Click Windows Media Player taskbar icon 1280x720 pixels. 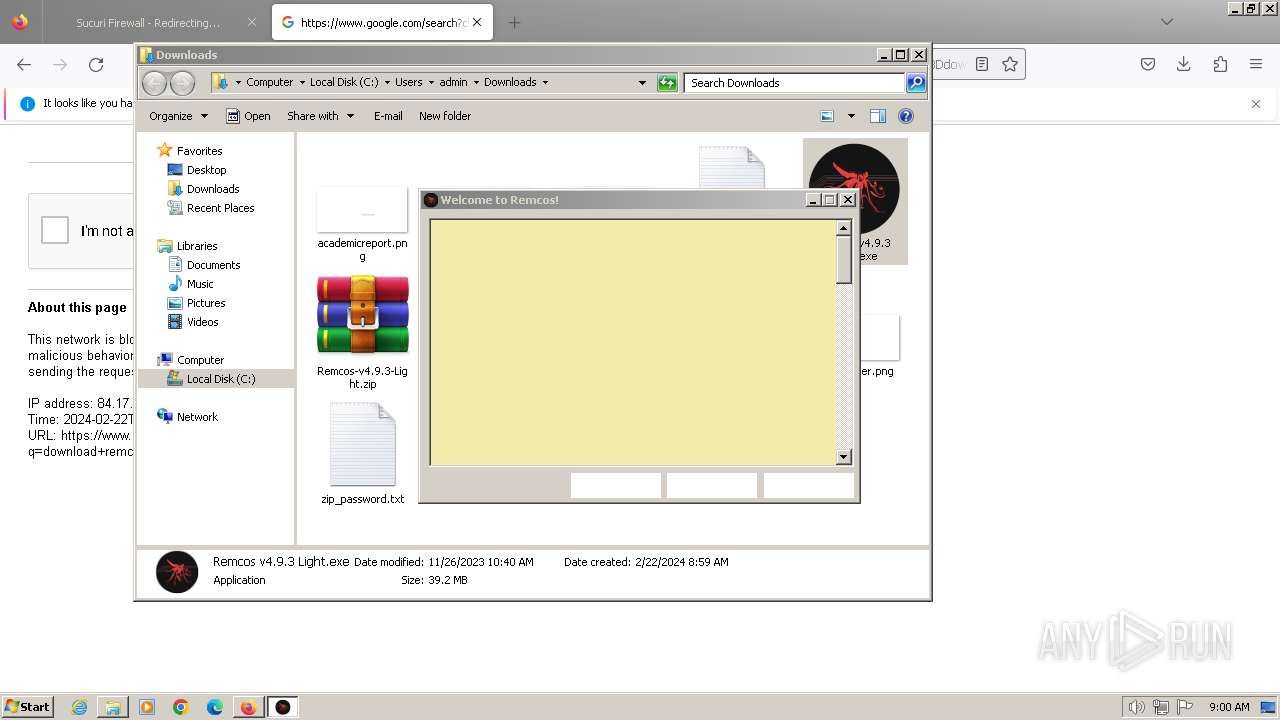(x=147, y=707)
